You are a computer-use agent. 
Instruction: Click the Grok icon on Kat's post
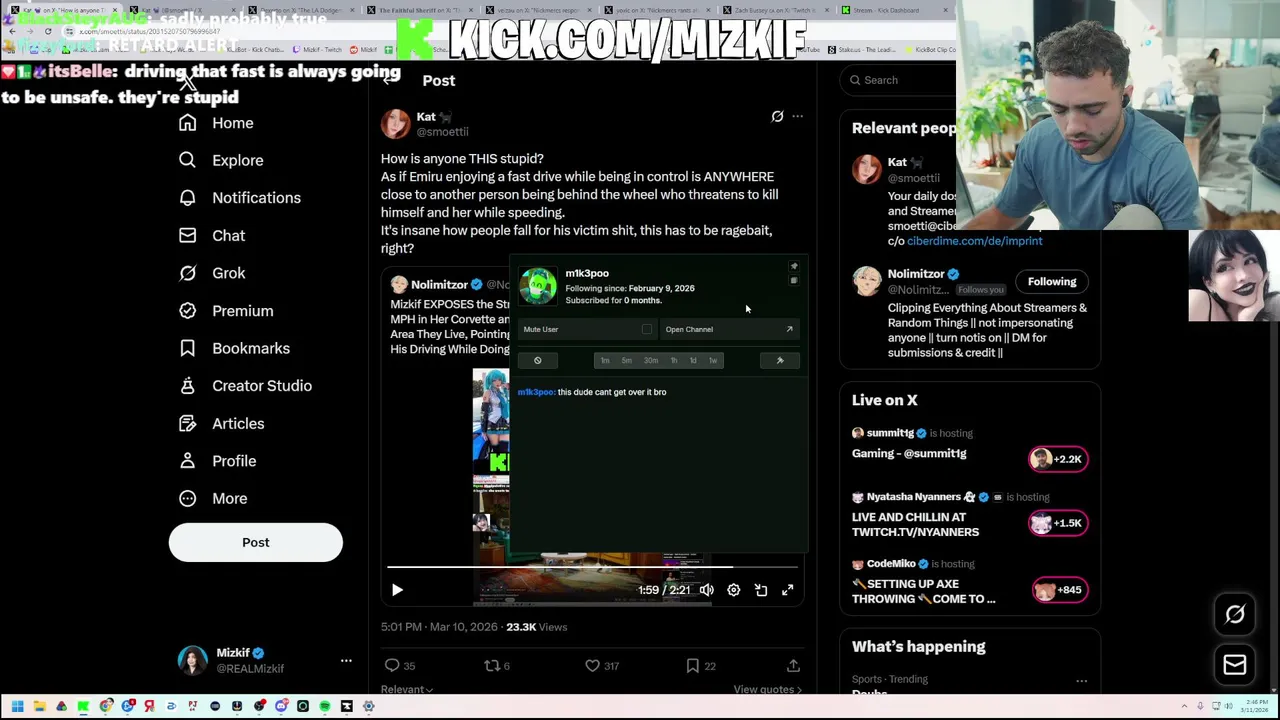pos(777,116)
